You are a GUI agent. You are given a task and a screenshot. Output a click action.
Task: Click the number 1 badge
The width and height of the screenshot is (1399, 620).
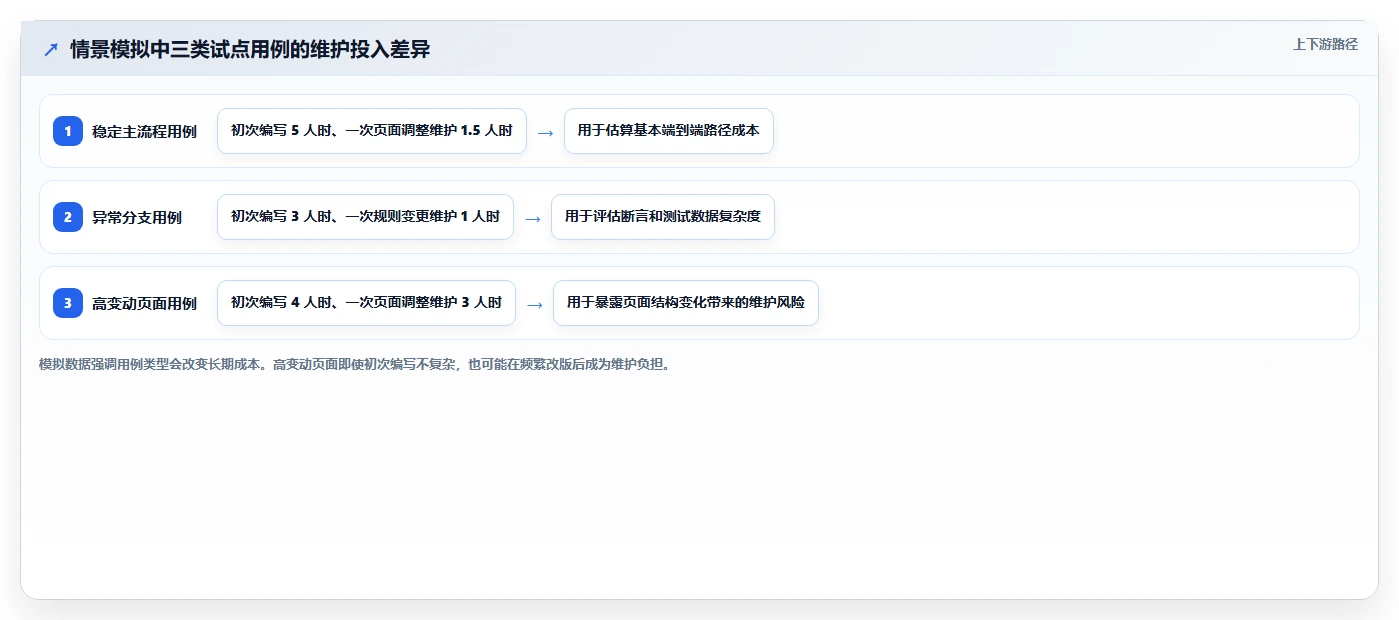(x=68, y=131)
